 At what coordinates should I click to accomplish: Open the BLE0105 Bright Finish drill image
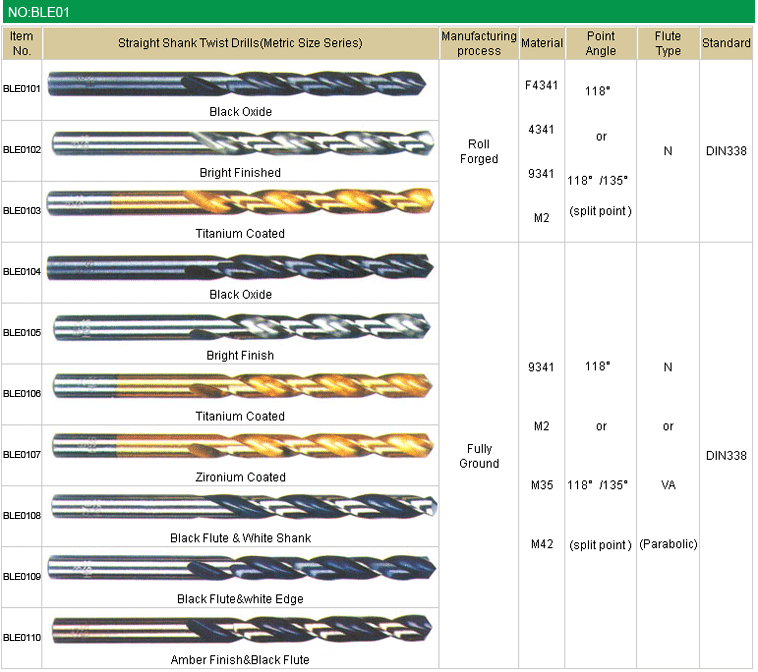pyautogui.click(x=240, y=327)
